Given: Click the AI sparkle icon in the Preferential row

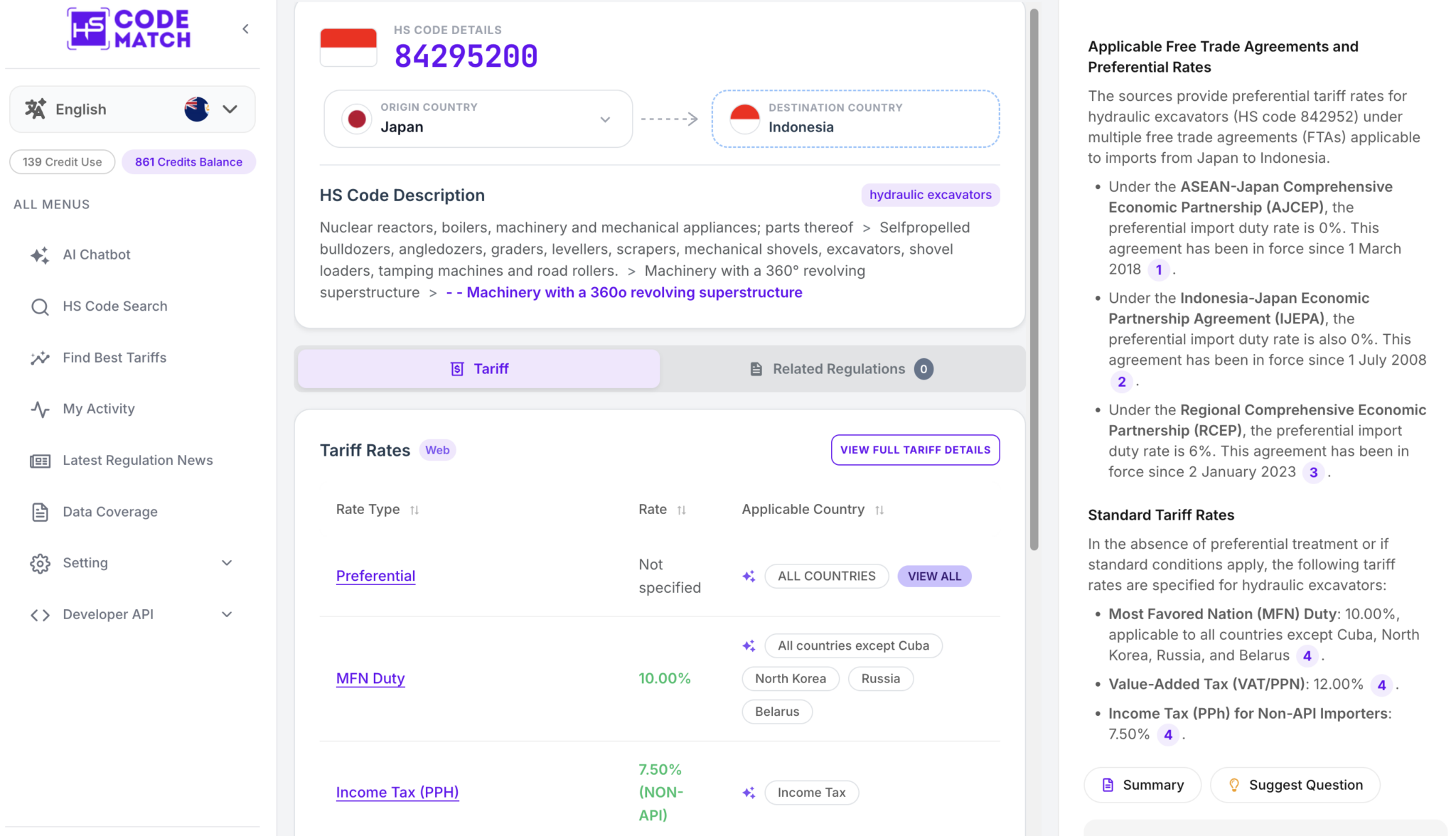Looking at the screenshot, I should [749, 577].
